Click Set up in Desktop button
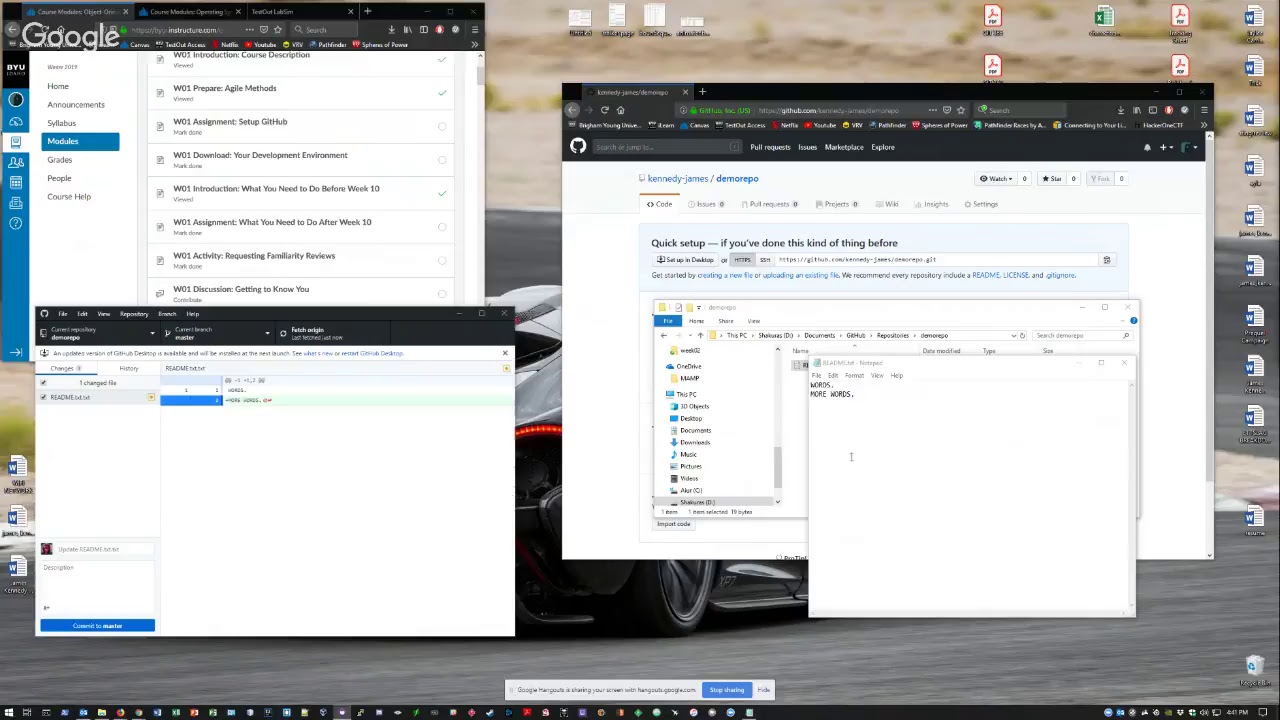1280x720 pixels. (685, 260)
